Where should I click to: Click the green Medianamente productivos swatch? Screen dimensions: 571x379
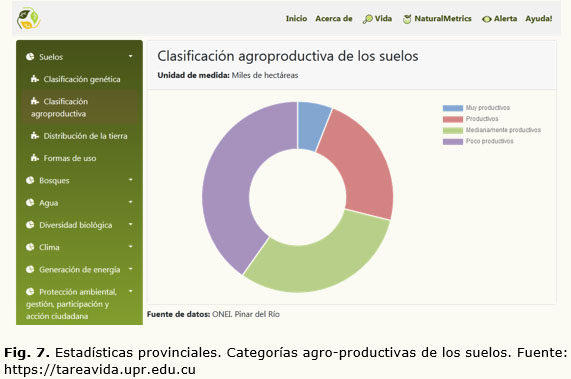453,130
